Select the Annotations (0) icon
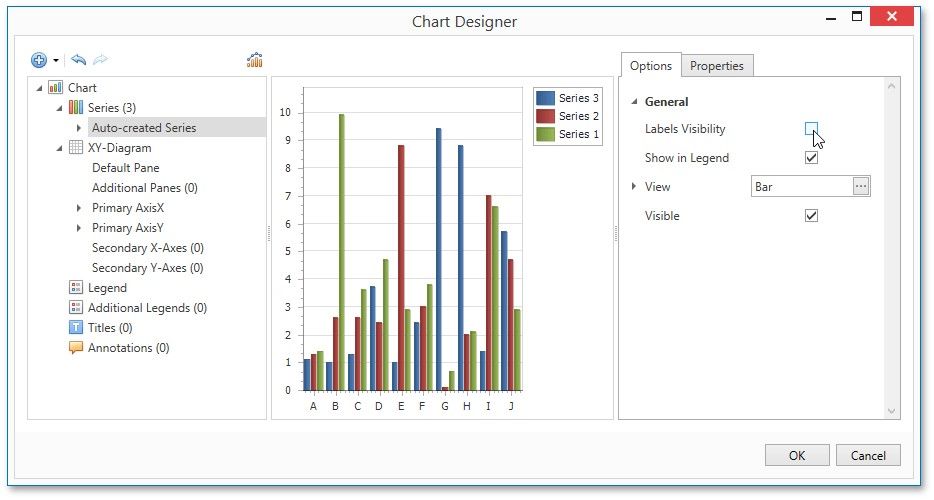Viewport: 934px width, 500px height. 76,348
